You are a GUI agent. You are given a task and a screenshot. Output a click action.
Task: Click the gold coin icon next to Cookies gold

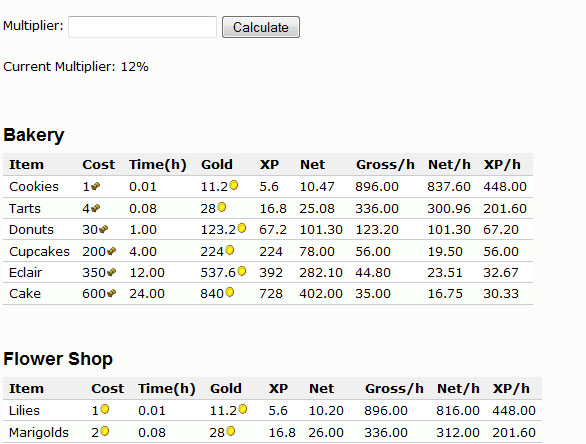pyautogui.click(x=234, y=185)
